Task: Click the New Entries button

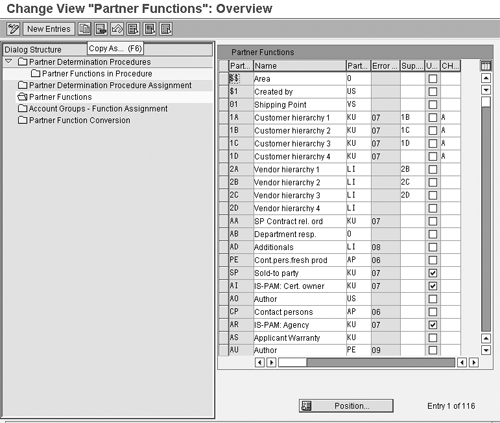Action: coord(49,29)
